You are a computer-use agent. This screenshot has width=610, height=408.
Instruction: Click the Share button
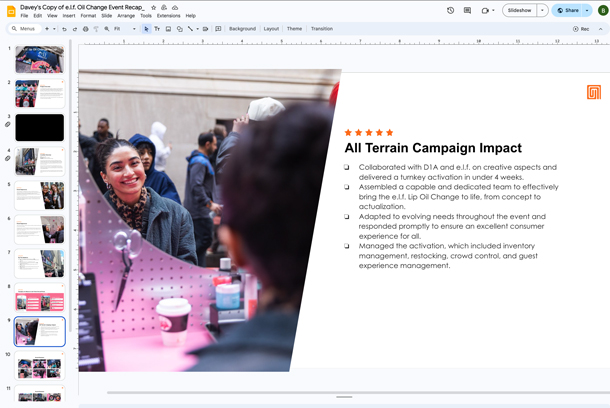coord(568,11)
